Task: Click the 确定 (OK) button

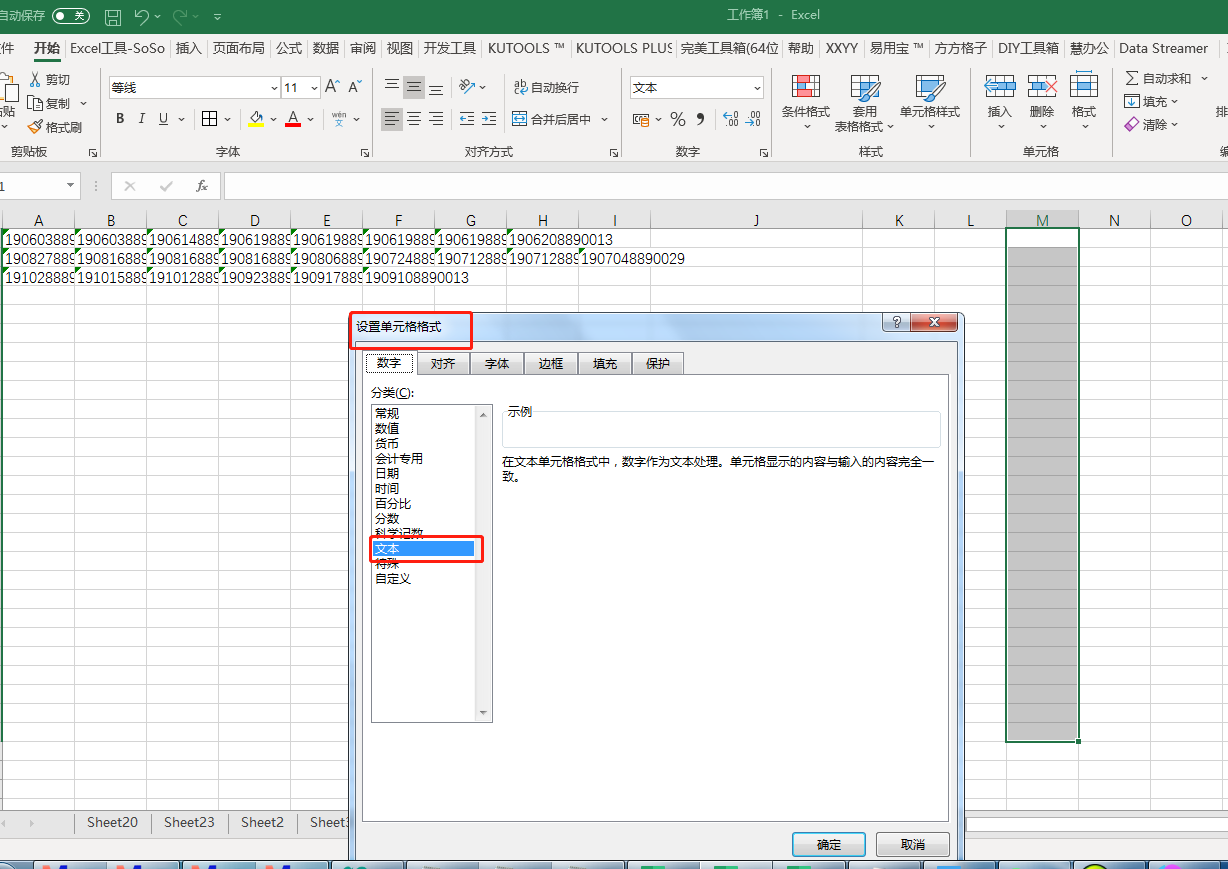Action: (x=829, y=845)
